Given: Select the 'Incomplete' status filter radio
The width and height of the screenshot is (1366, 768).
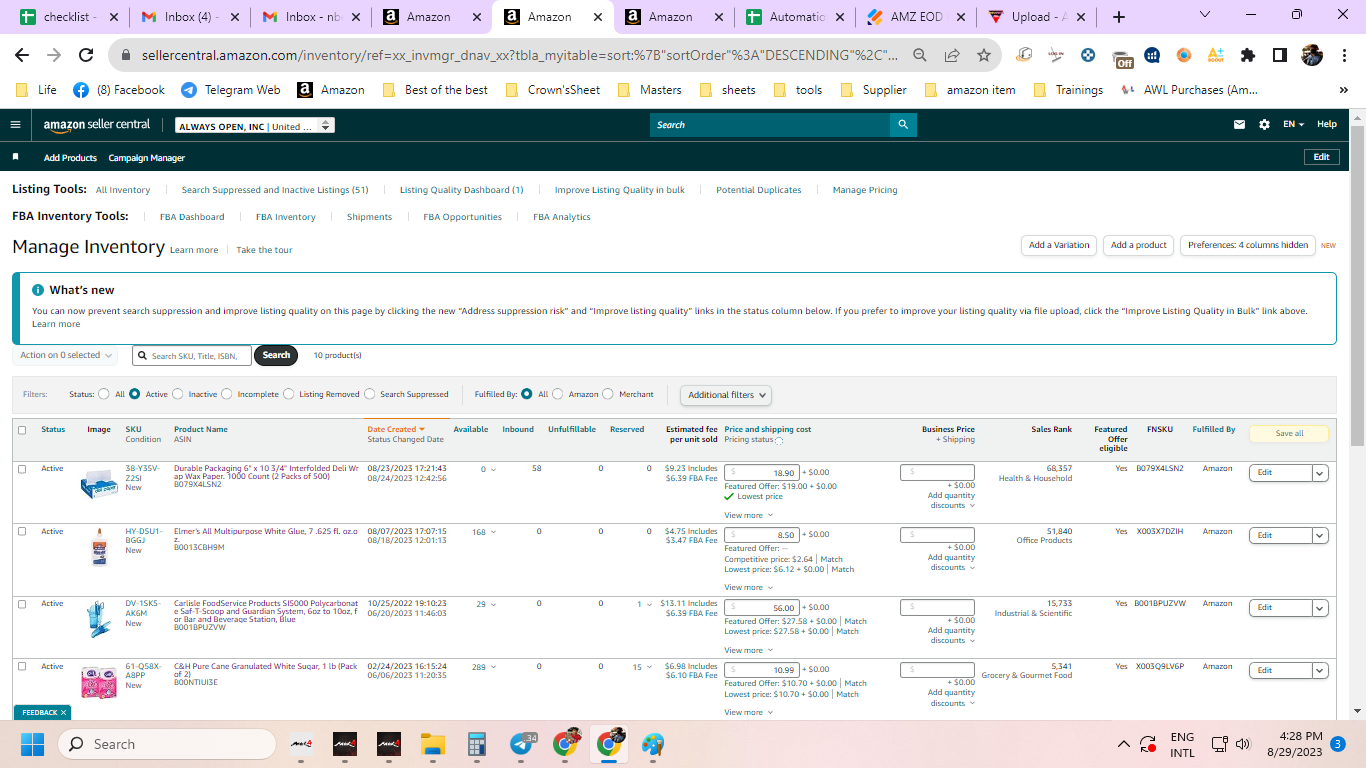Looking at the screenshot, I should tap(227, 394).
